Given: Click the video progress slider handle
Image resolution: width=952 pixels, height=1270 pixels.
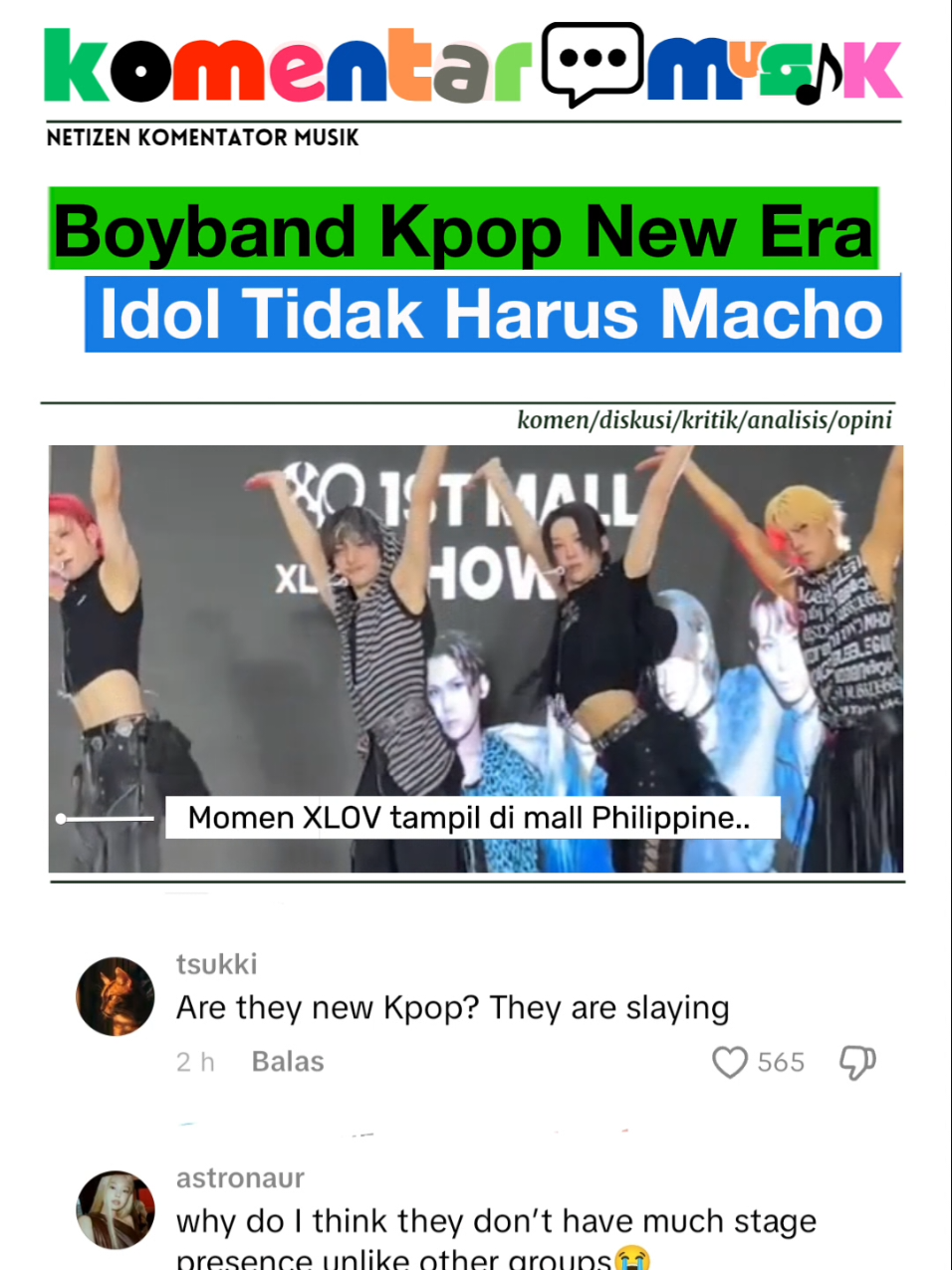Looking at the screenshot, I should [61, 819].
